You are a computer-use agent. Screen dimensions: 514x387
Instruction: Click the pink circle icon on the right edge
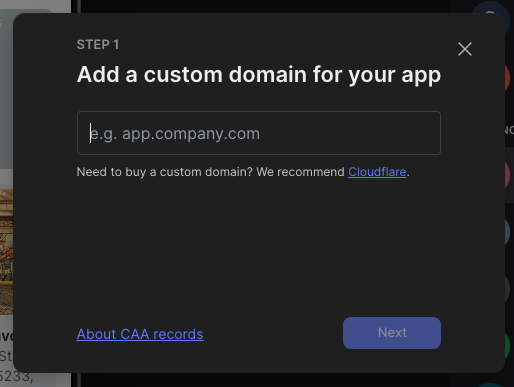tap(507, 175)
